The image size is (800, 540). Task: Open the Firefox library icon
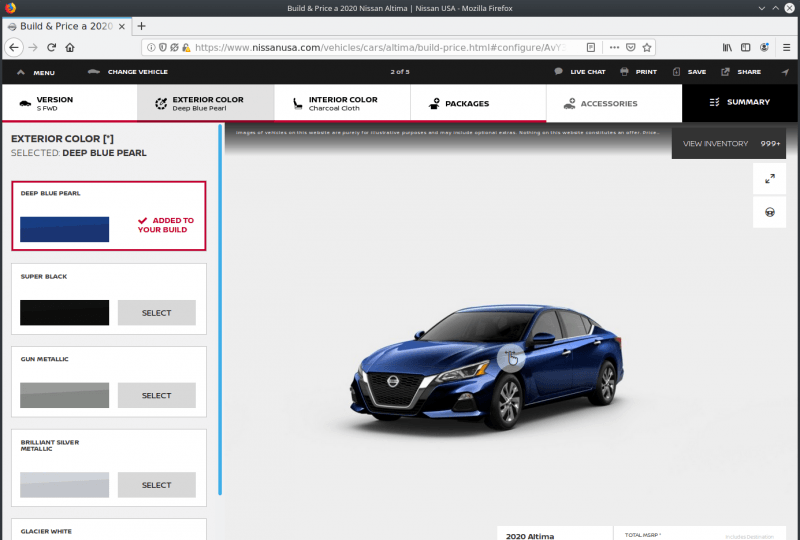click(x=727, y=47)
